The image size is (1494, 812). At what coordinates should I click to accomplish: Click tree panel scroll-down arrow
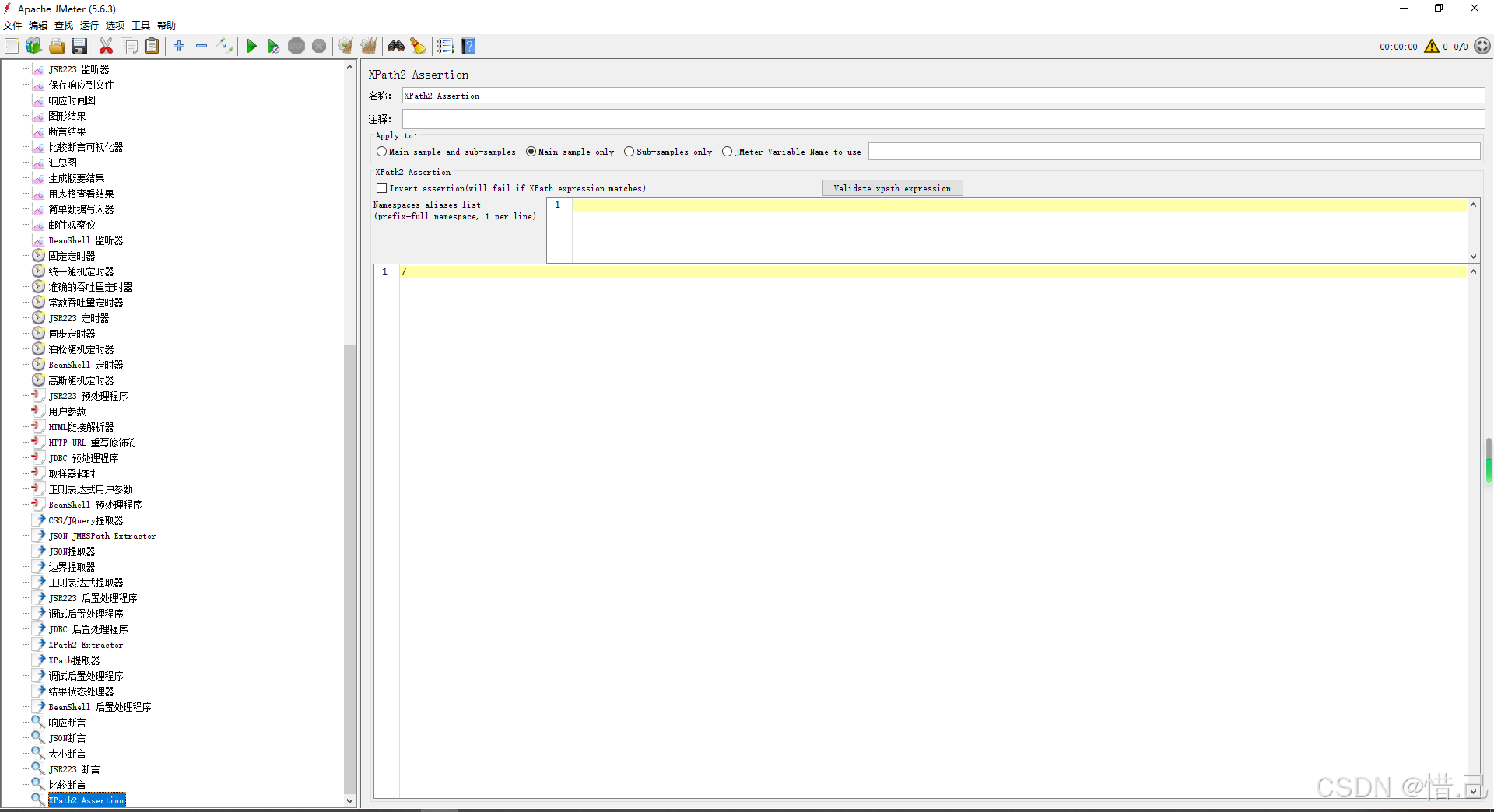click(349, 800)
